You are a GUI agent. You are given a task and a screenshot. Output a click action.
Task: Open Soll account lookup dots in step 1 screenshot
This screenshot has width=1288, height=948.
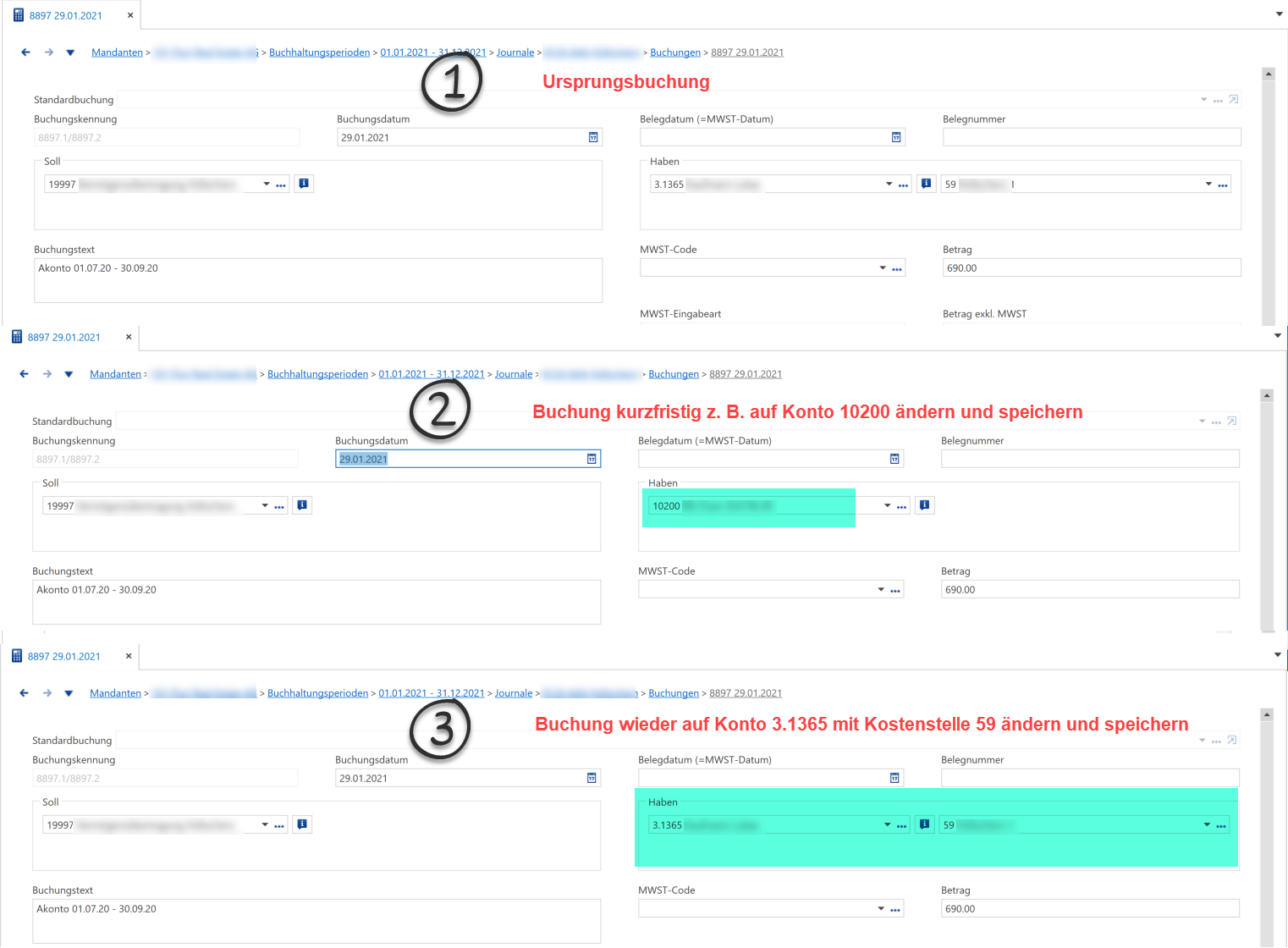[281, 185]
